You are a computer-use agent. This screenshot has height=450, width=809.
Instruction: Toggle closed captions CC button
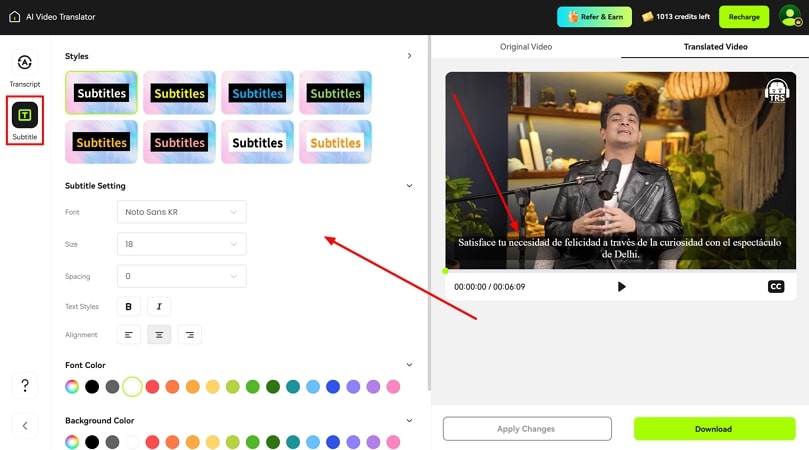[775, 287]
